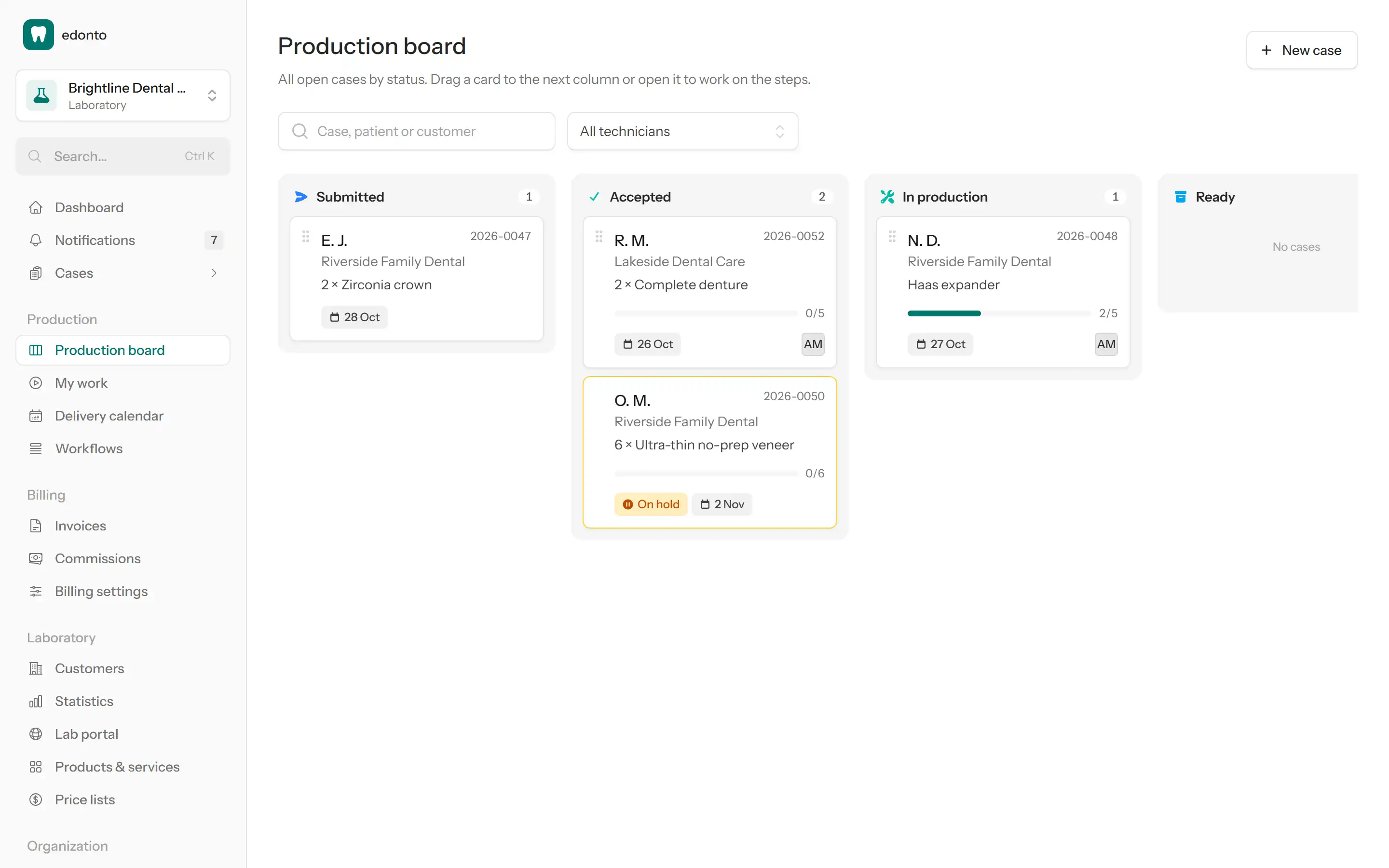Click the drag handle on E. J. card
Screen dimensions: 1389x868
tap(305, 236)
